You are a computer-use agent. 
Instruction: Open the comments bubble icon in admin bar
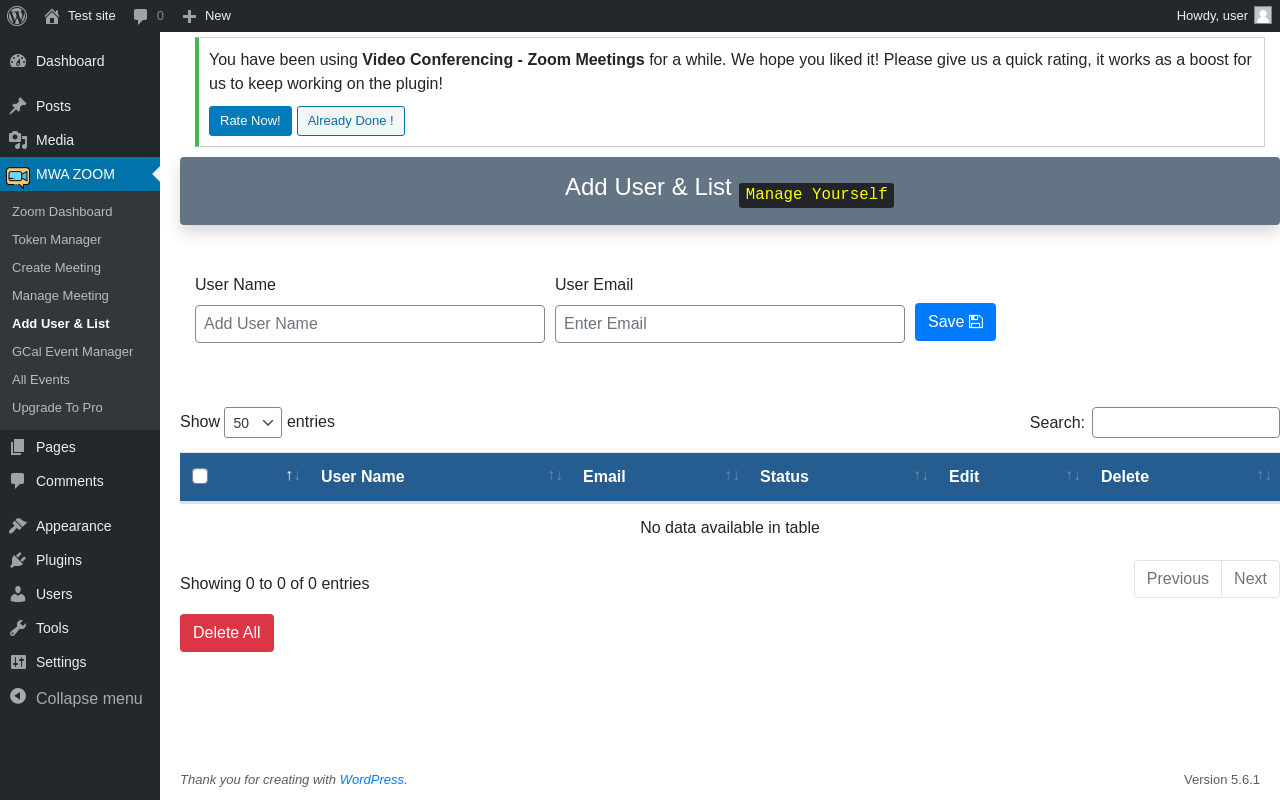click(141, 16)
